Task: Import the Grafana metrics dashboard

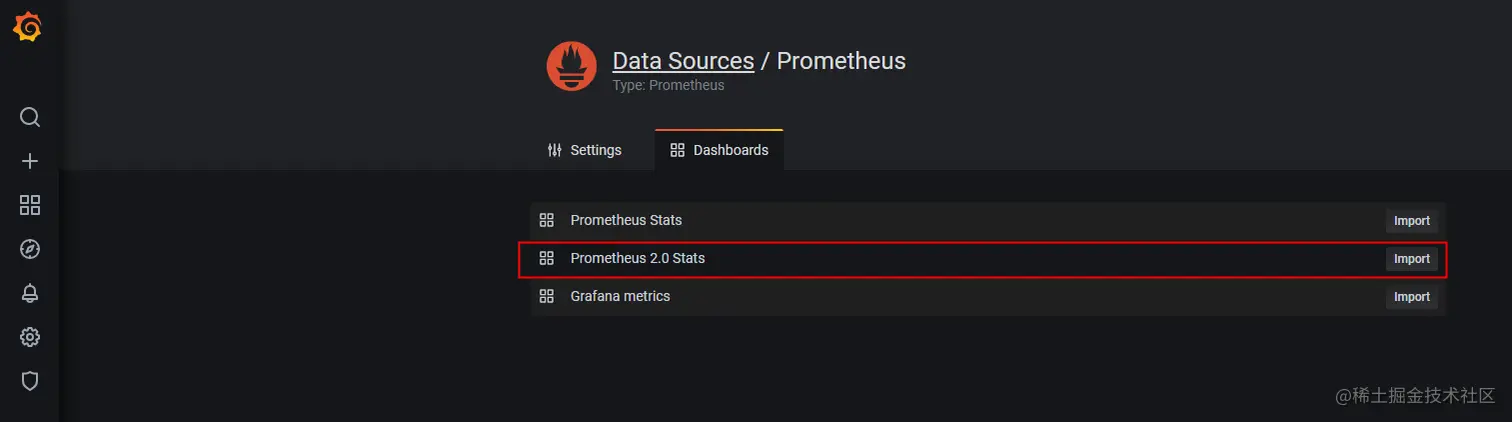Action: (1411, 297)
